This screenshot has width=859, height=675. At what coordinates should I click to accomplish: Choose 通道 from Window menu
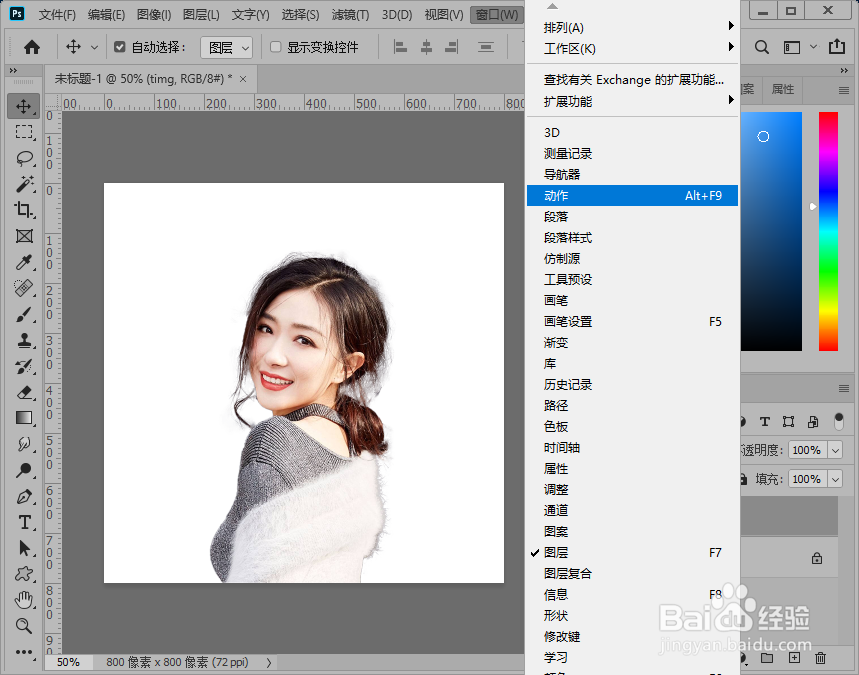[633, 510]
